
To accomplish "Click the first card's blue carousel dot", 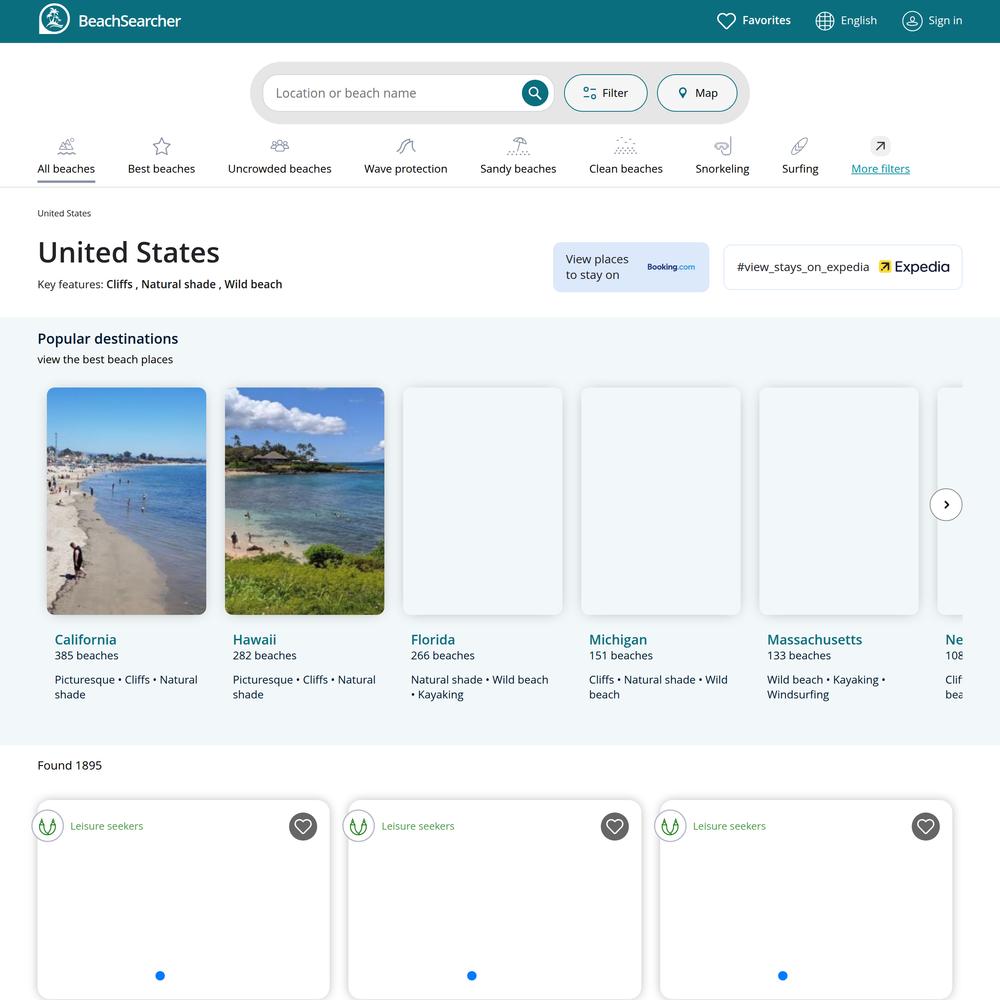I will tap(160, 976).
